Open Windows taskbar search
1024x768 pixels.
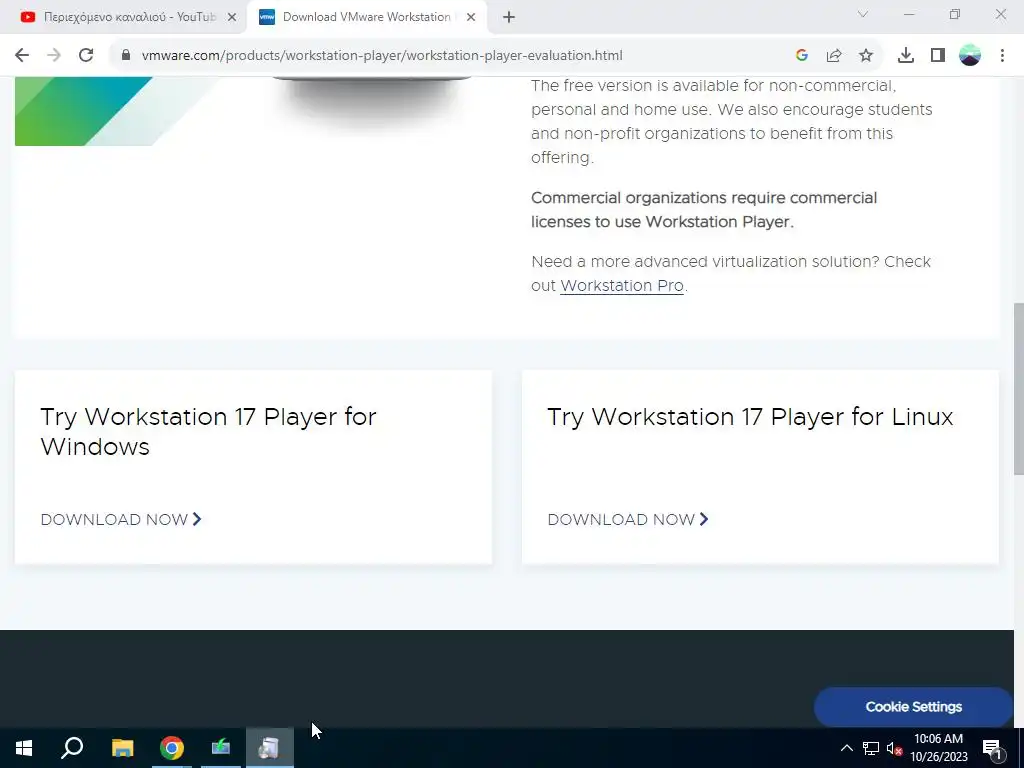(x=72, y=748)
